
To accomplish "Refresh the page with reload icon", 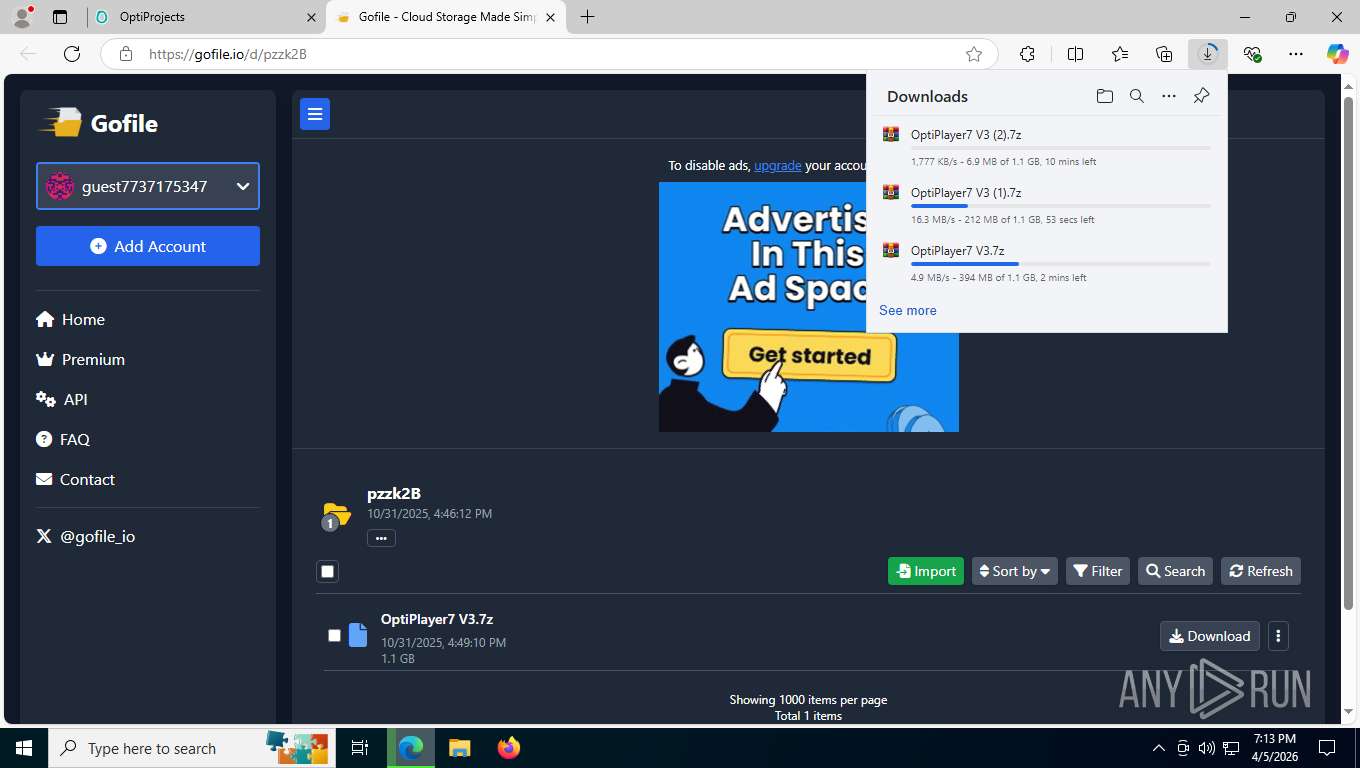I will click(72, 54).
